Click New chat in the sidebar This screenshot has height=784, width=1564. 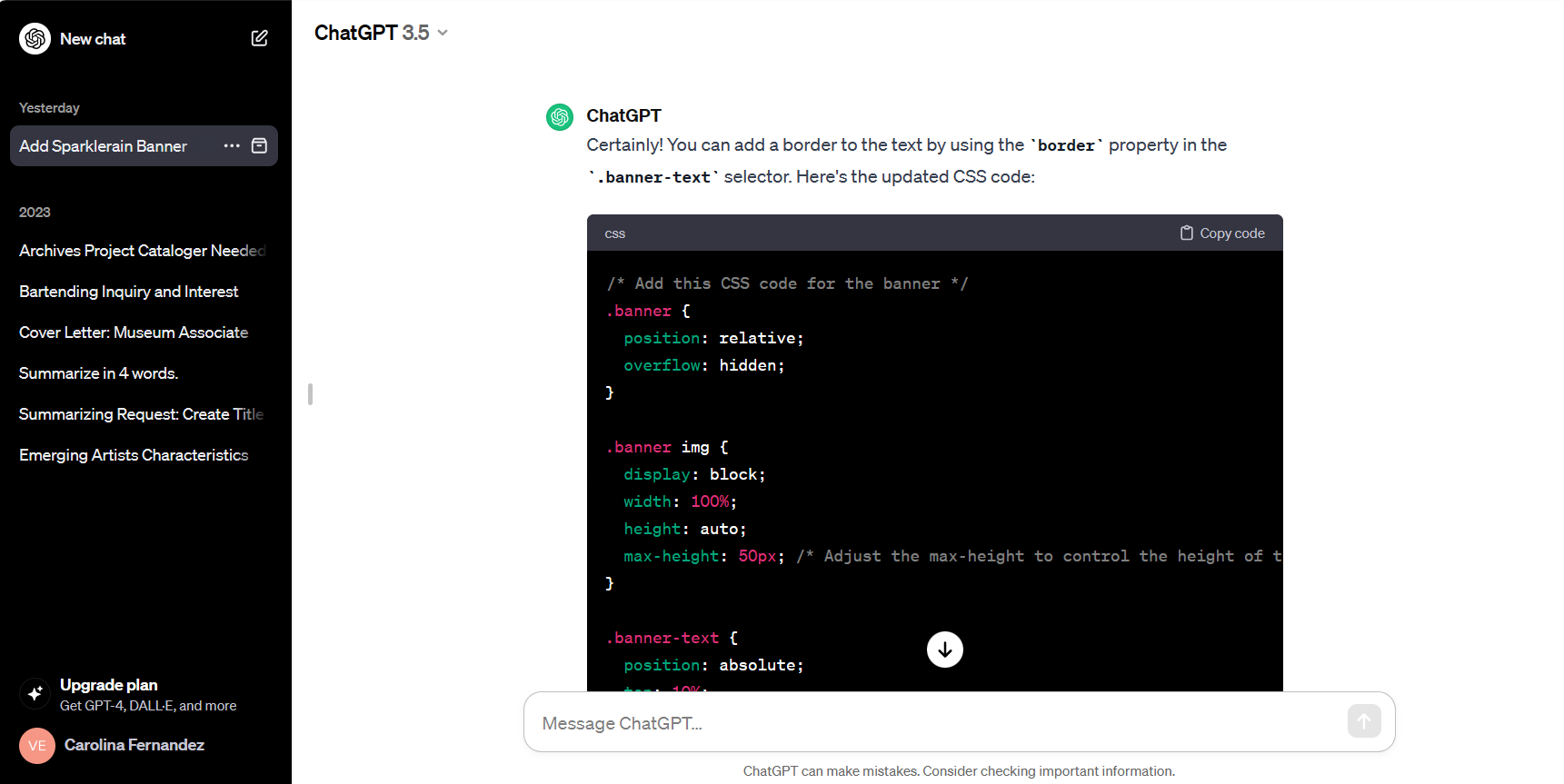92,39
